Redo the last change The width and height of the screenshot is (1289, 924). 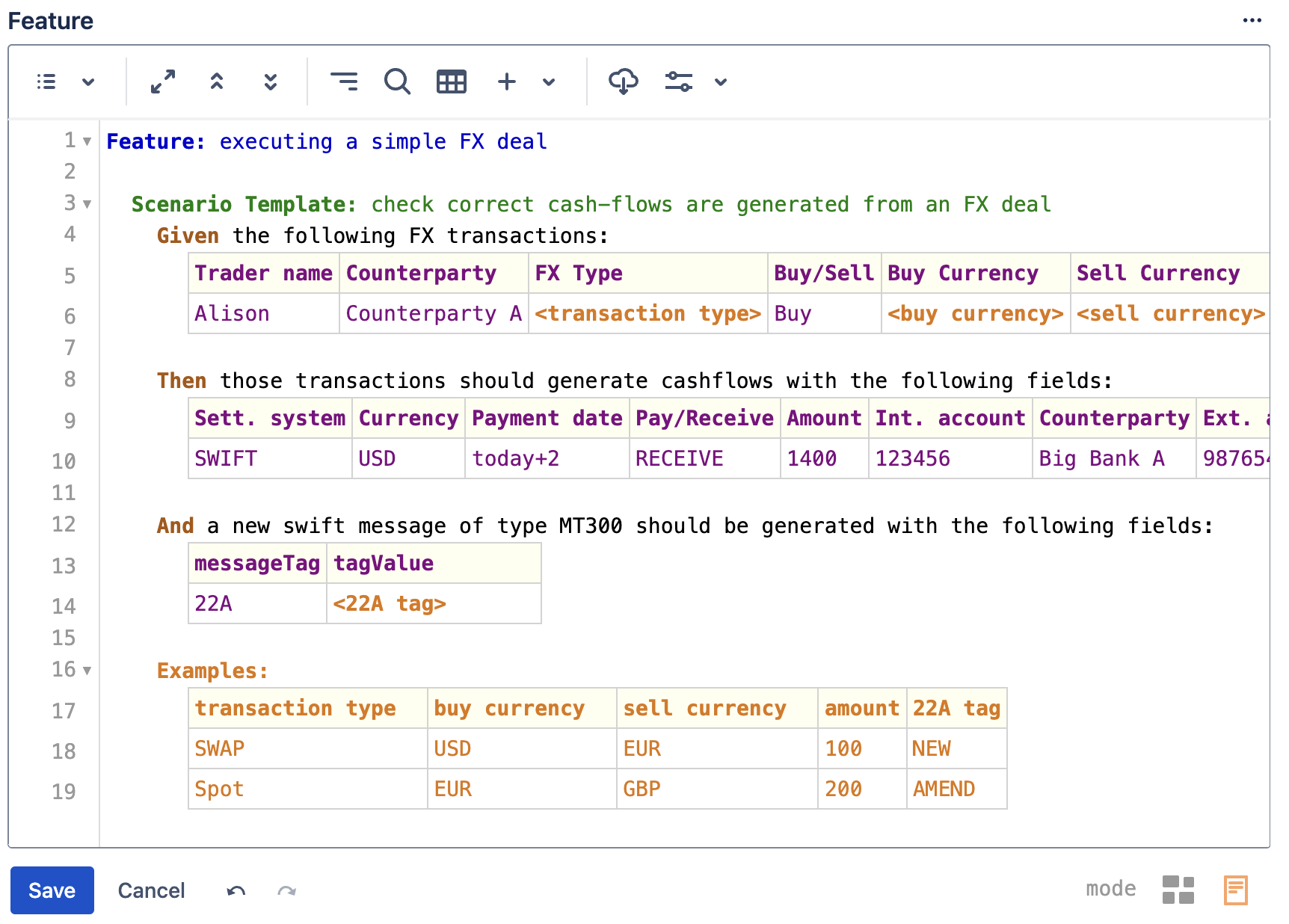[x=287, y=890]
